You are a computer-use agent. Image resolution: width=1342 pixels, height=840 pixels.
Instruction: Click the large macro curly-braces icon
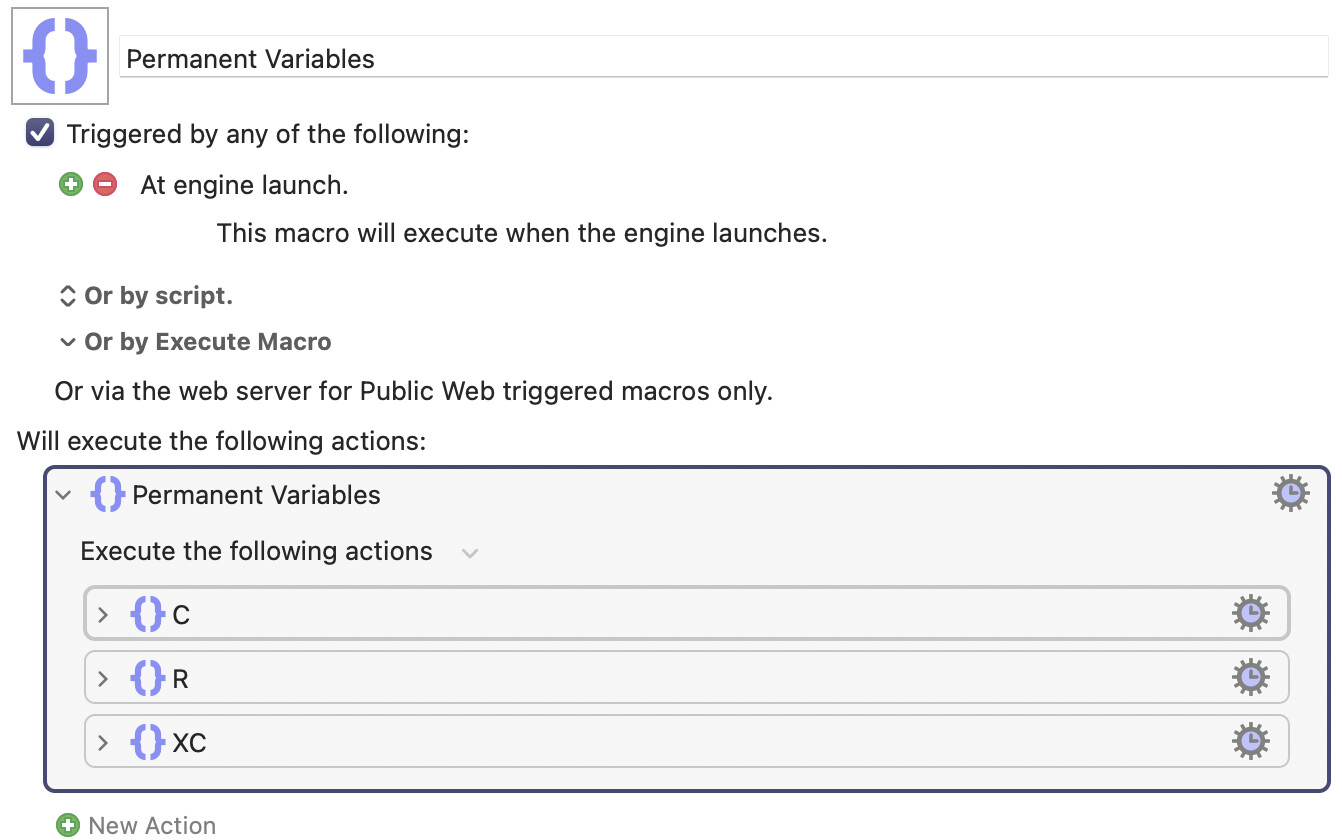pyautogui.click(x=60, y=55)
